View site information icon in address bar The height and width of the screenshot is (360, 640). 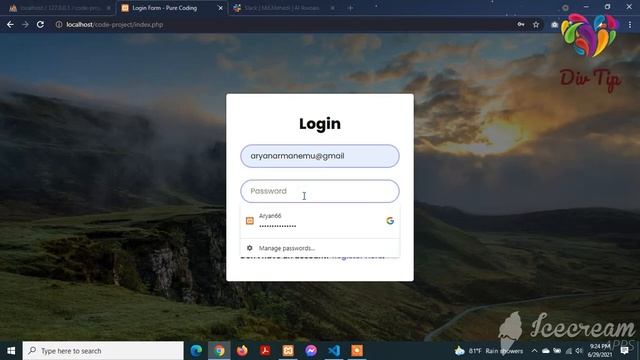(x=59, y=24)
